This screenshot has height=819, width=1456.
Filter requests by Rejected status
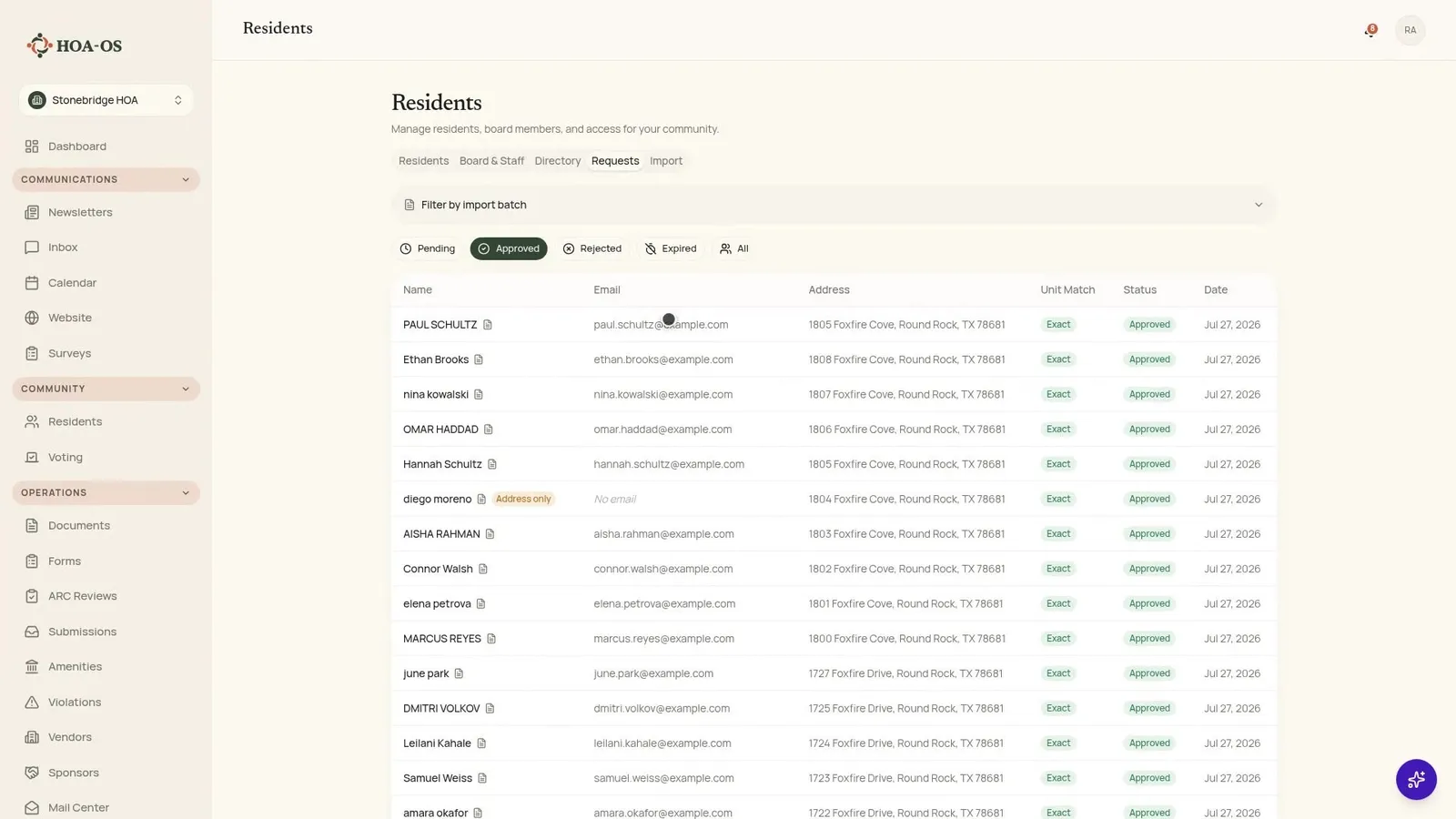(591, 248)
